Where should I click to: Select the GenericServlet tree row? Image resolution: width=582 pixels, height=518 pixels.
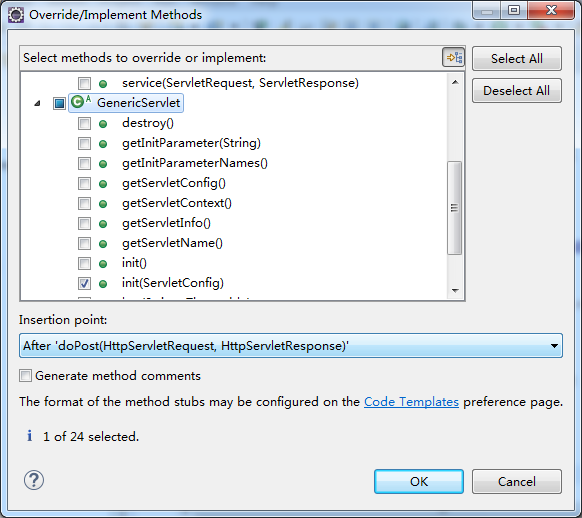pyautogui.click(x=126, y=103)
